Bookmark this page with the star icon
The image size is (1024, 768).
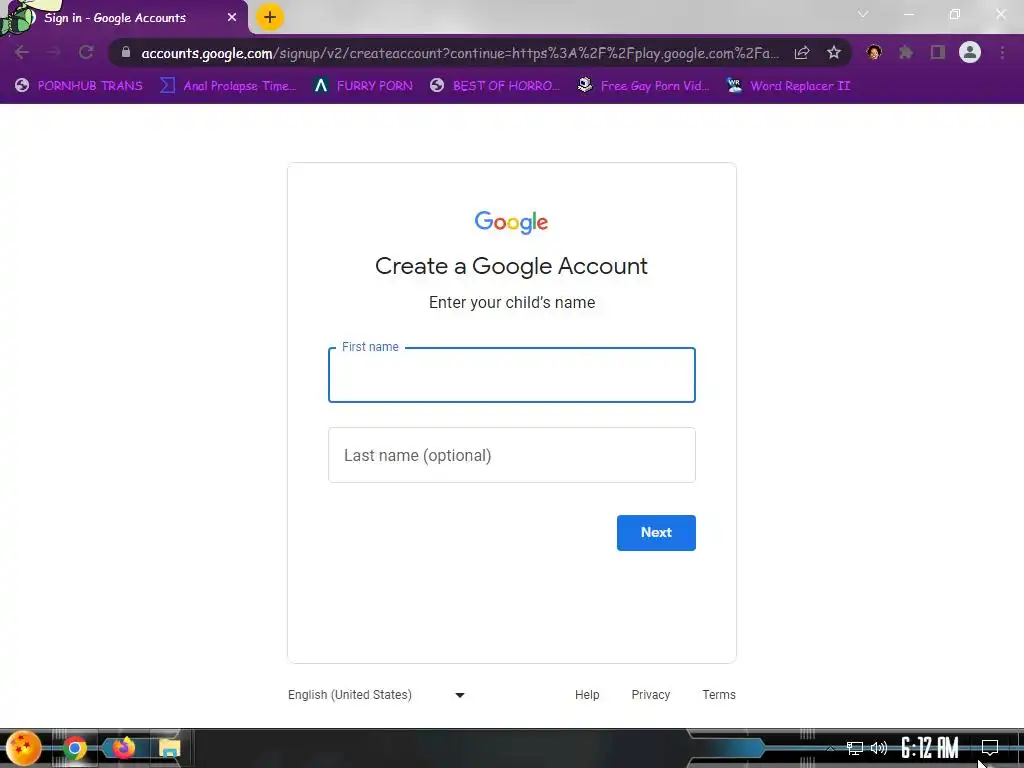[833, 52]
